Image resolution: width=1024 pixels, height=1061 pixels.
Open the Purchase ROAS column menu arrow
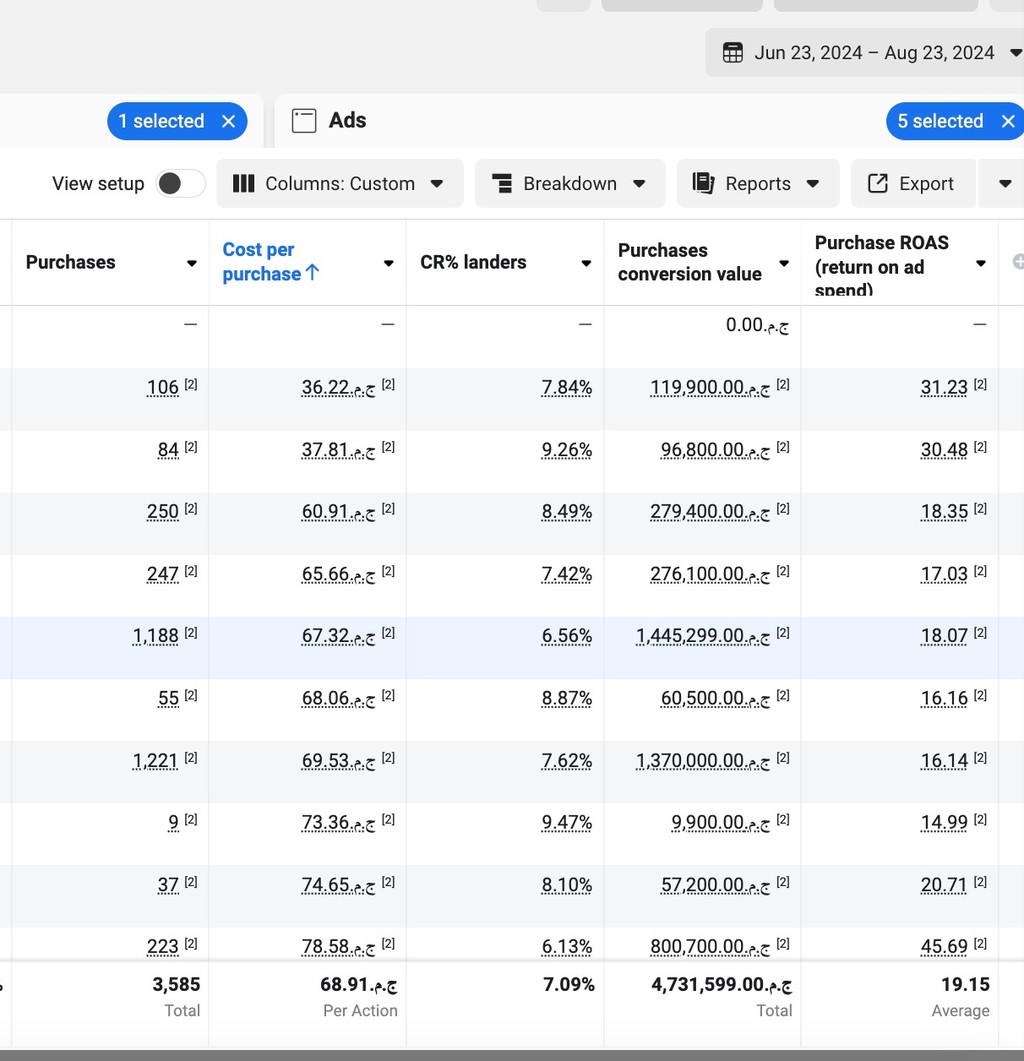coord(981,263)
